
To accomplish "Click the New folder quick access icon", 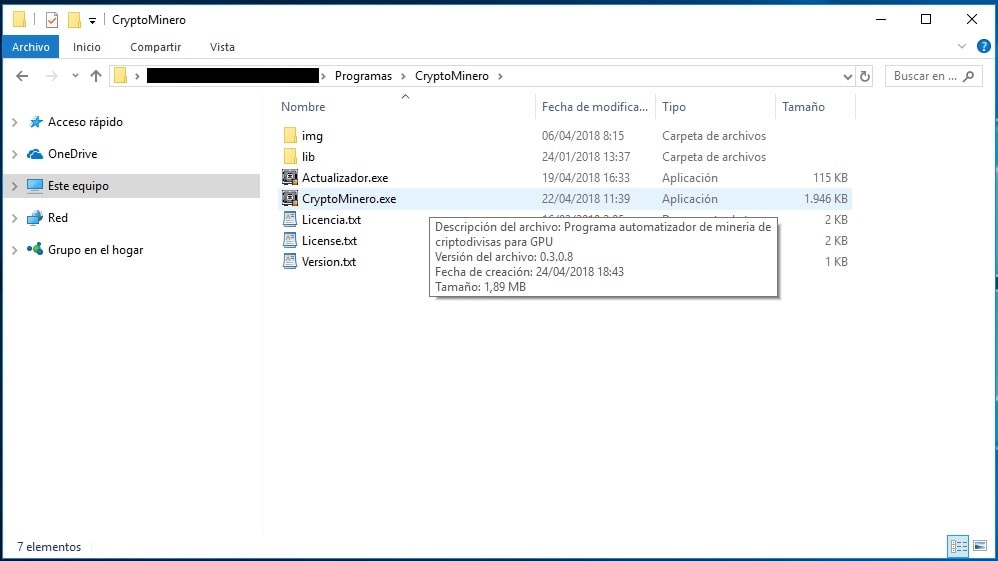I will click(74, 20).
